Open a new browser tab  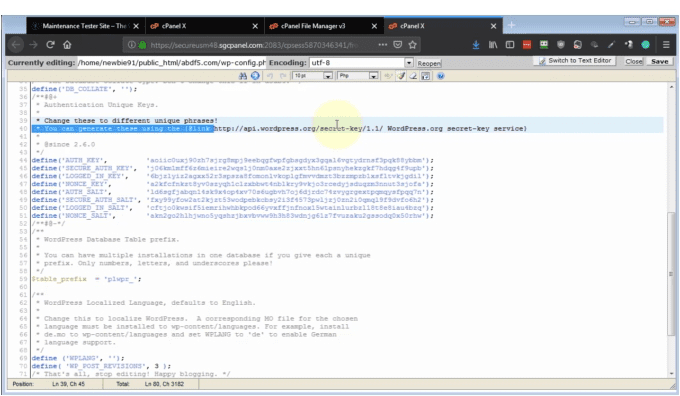(x=511, y=25)
